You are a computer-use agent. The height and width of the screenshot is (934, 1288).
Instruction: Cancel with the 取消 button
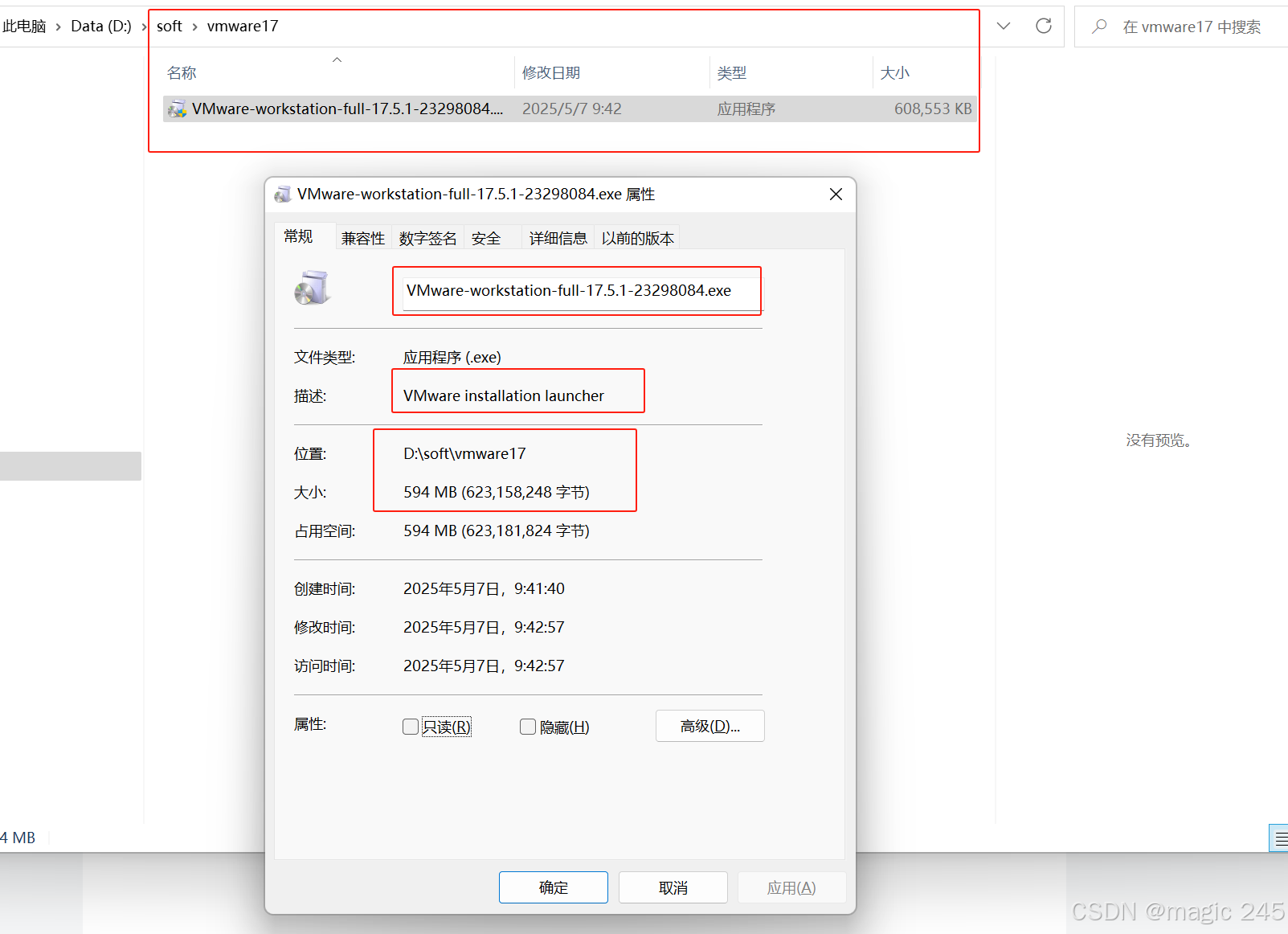(x=673, y=887)
